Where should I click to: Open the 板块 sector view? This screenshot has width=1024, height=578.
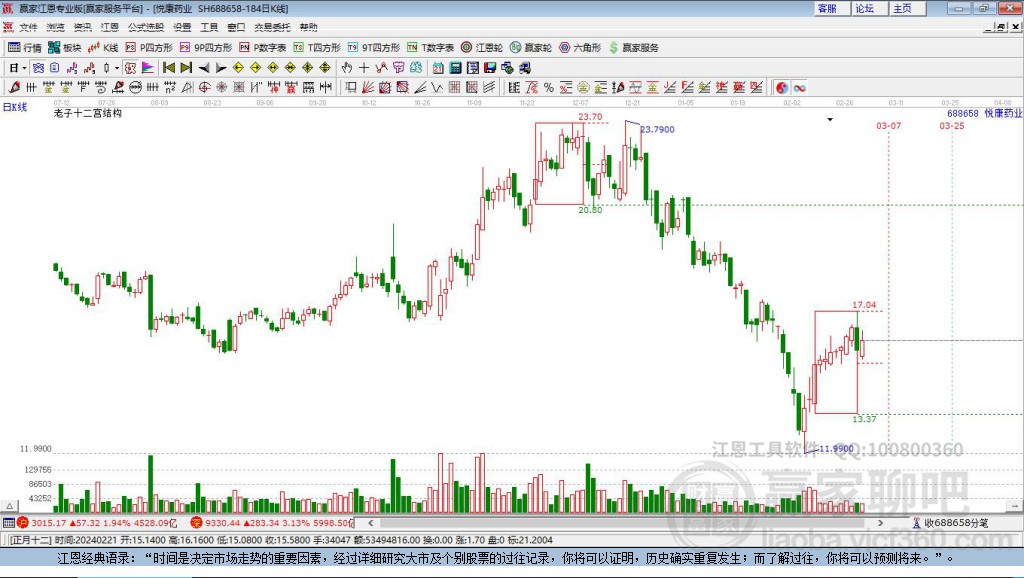coord(64,48)
